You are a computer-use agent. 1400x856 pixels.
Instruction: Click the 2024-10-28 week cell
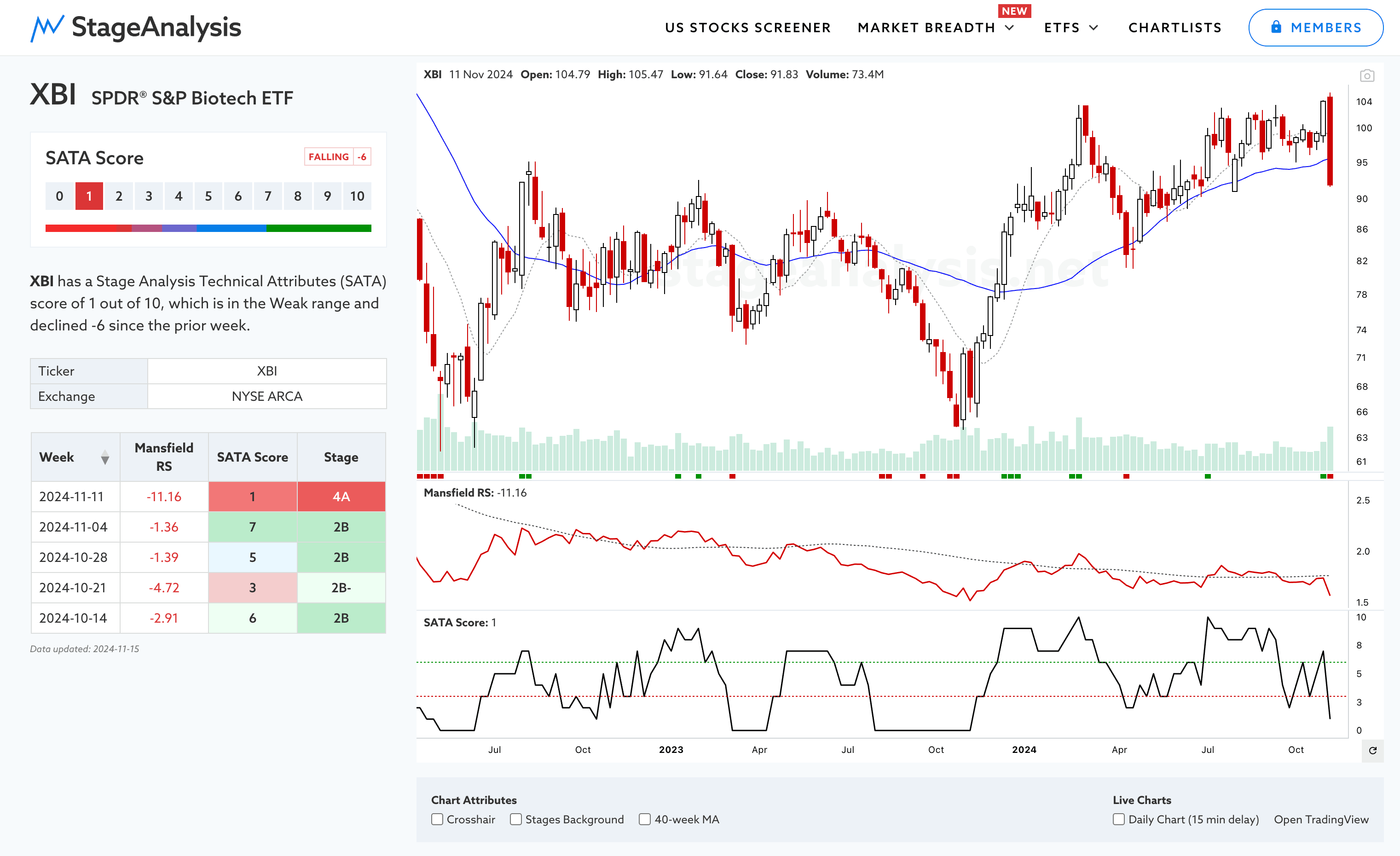pyautogui.click(x=75, y=557)
